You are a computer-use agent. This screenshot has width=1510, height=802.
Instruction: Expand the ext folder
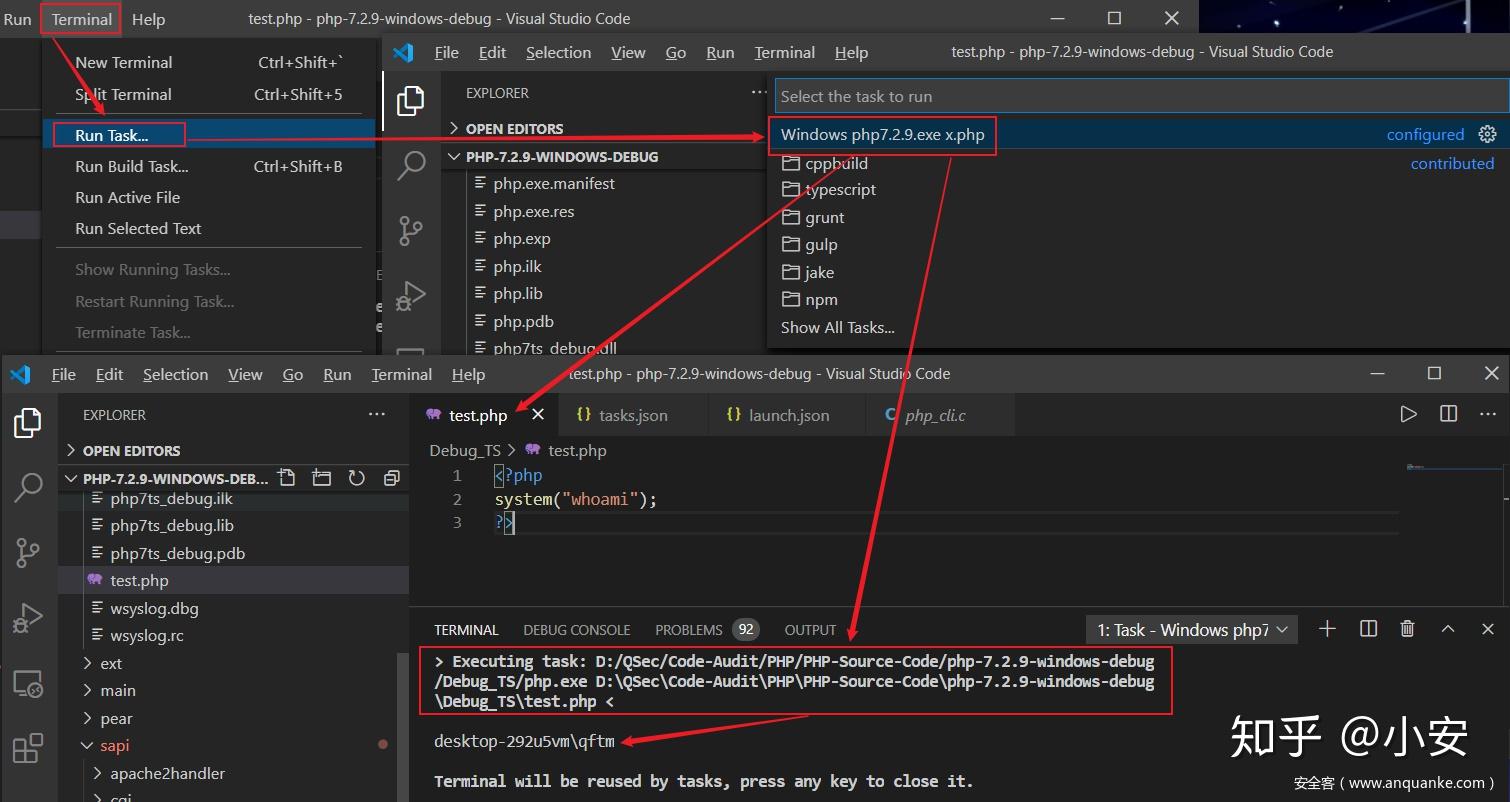click(111, 663)
